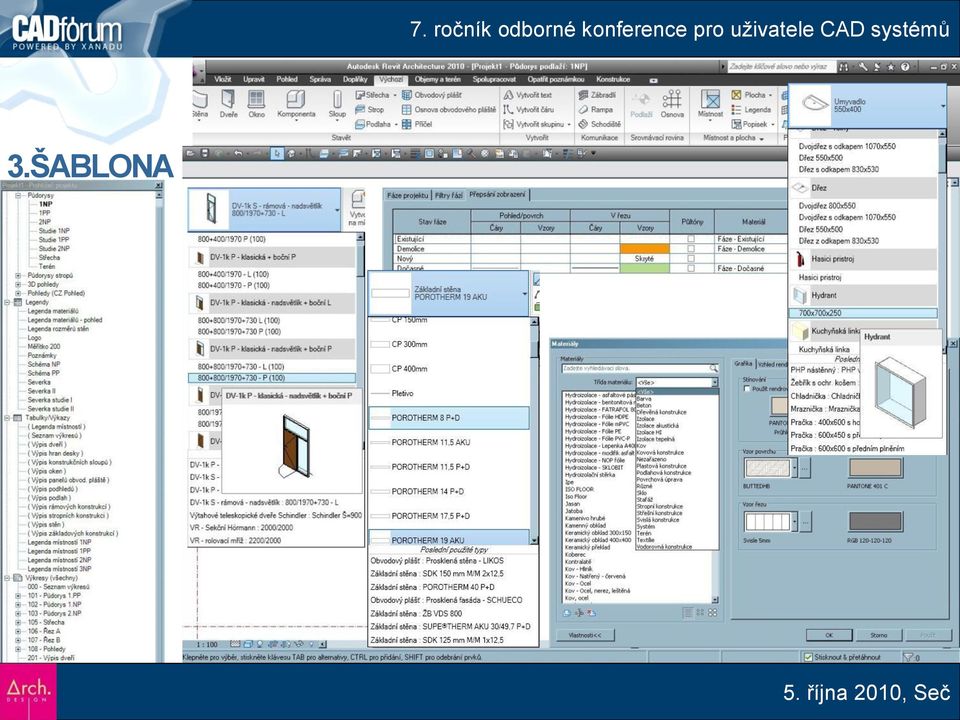The width and height of the screenshot is (960, 720).
Task: Select the Příčel (mullion) tool
Action: coord(417,124)
